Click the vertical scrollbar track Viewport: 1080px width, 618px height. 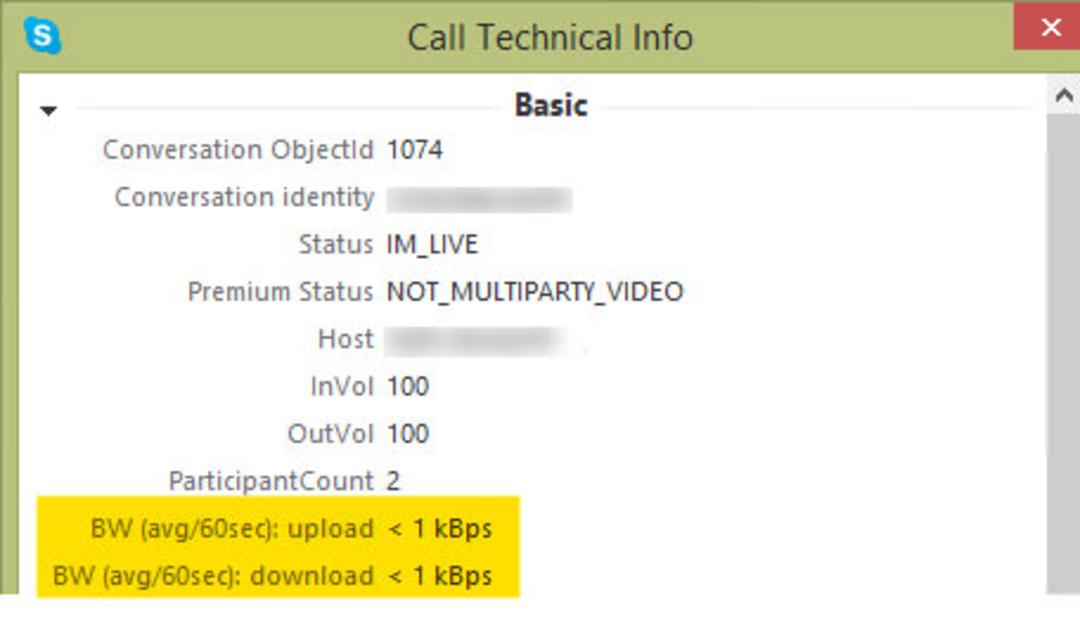pyautogui.click(x=1063, y=353)
